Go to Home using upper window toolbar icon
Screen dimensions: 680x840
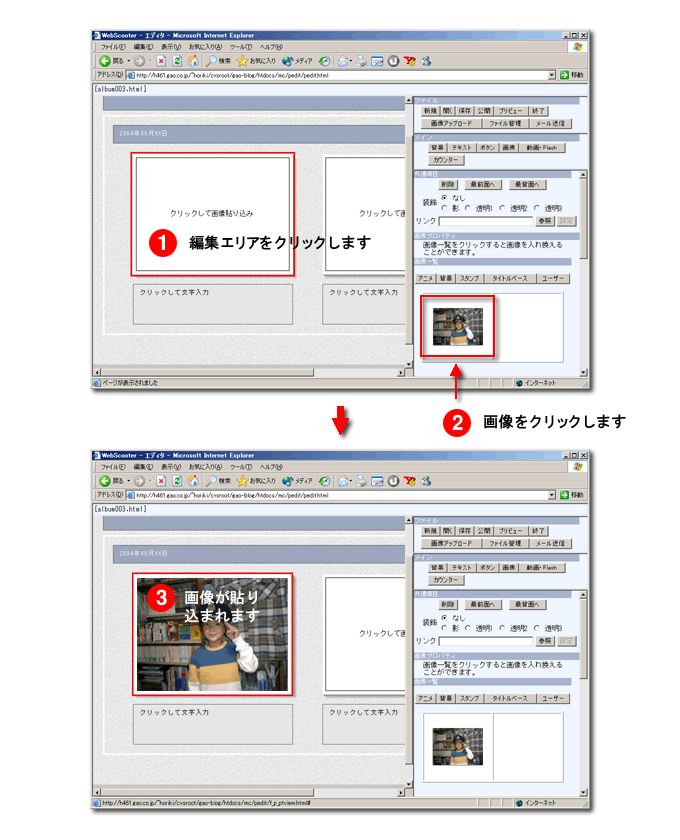click(x=193, y=61)
